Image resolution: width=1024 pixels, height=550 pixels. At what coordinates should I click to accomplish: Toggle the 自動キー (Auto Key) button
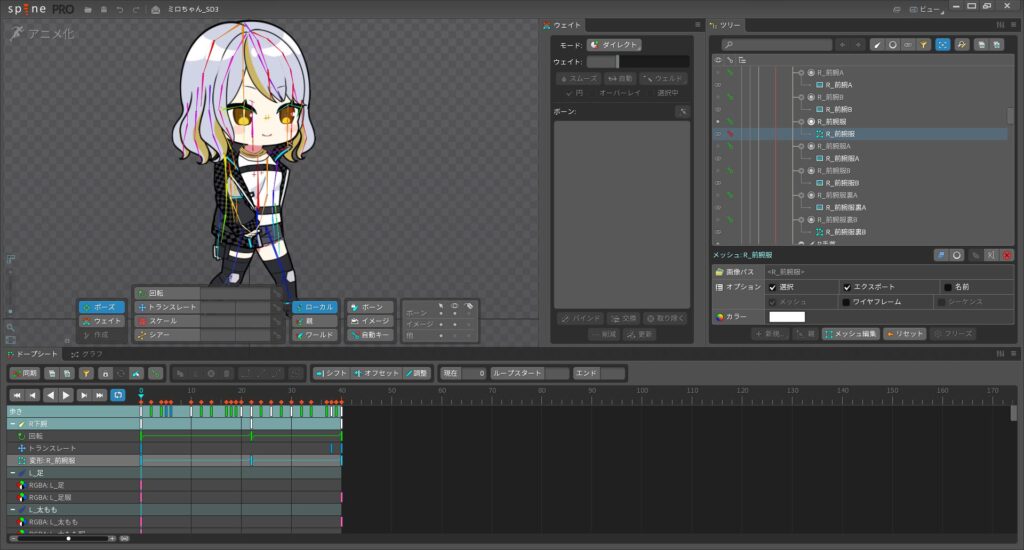click(x=370, y=334)
